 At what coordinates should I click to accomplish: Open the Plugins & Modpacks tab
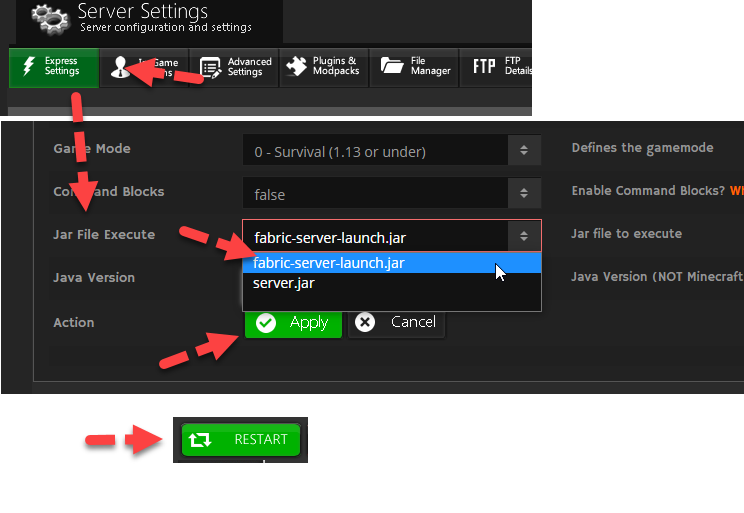[x=324, y=67]
